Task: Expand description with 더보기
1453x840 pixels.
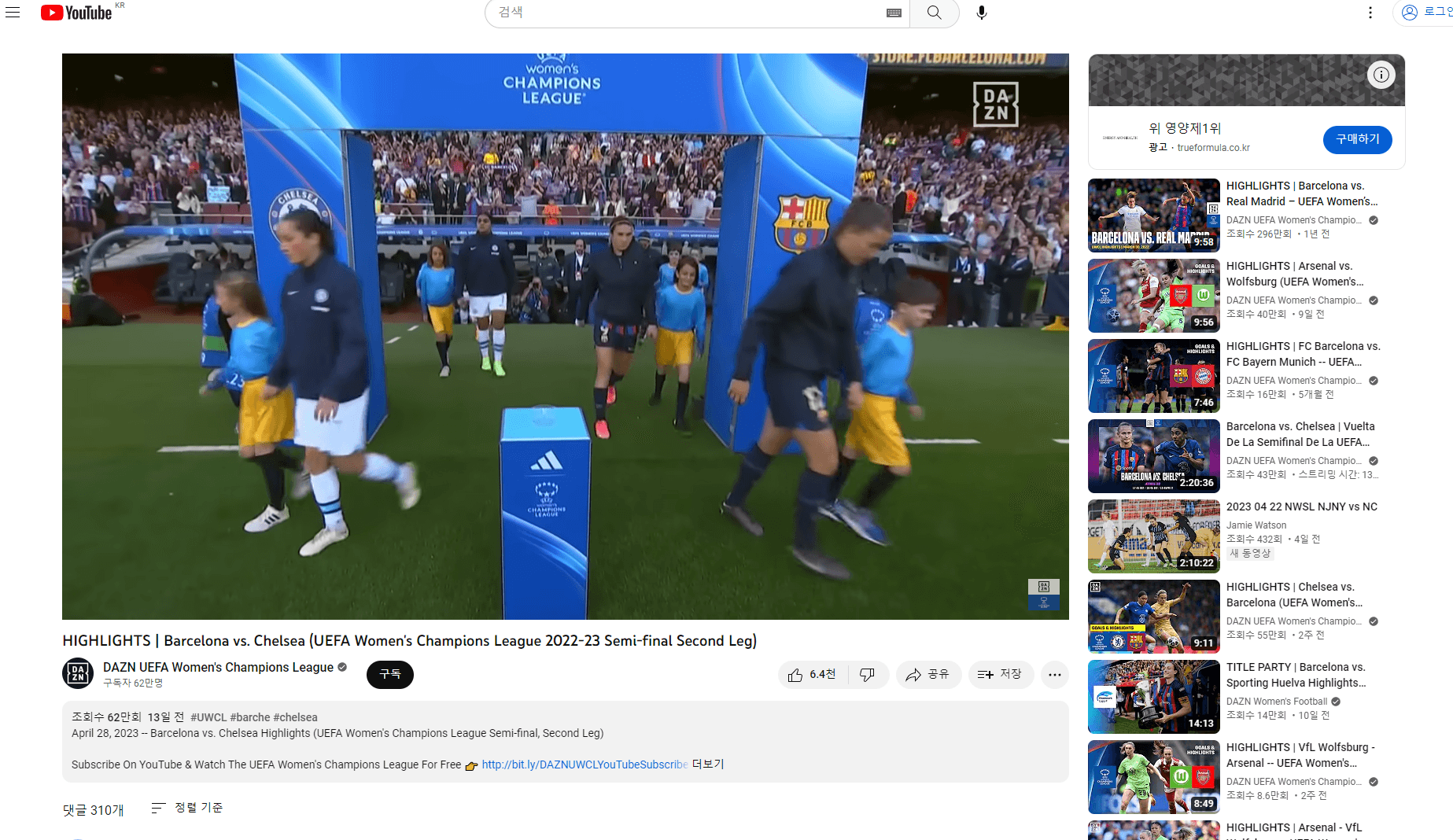Action: (x=708, y=764)
